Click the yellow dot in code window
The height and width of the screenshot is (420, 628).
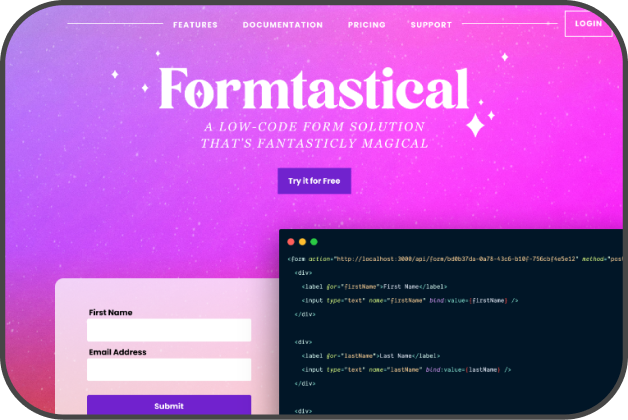pos(302,242)
